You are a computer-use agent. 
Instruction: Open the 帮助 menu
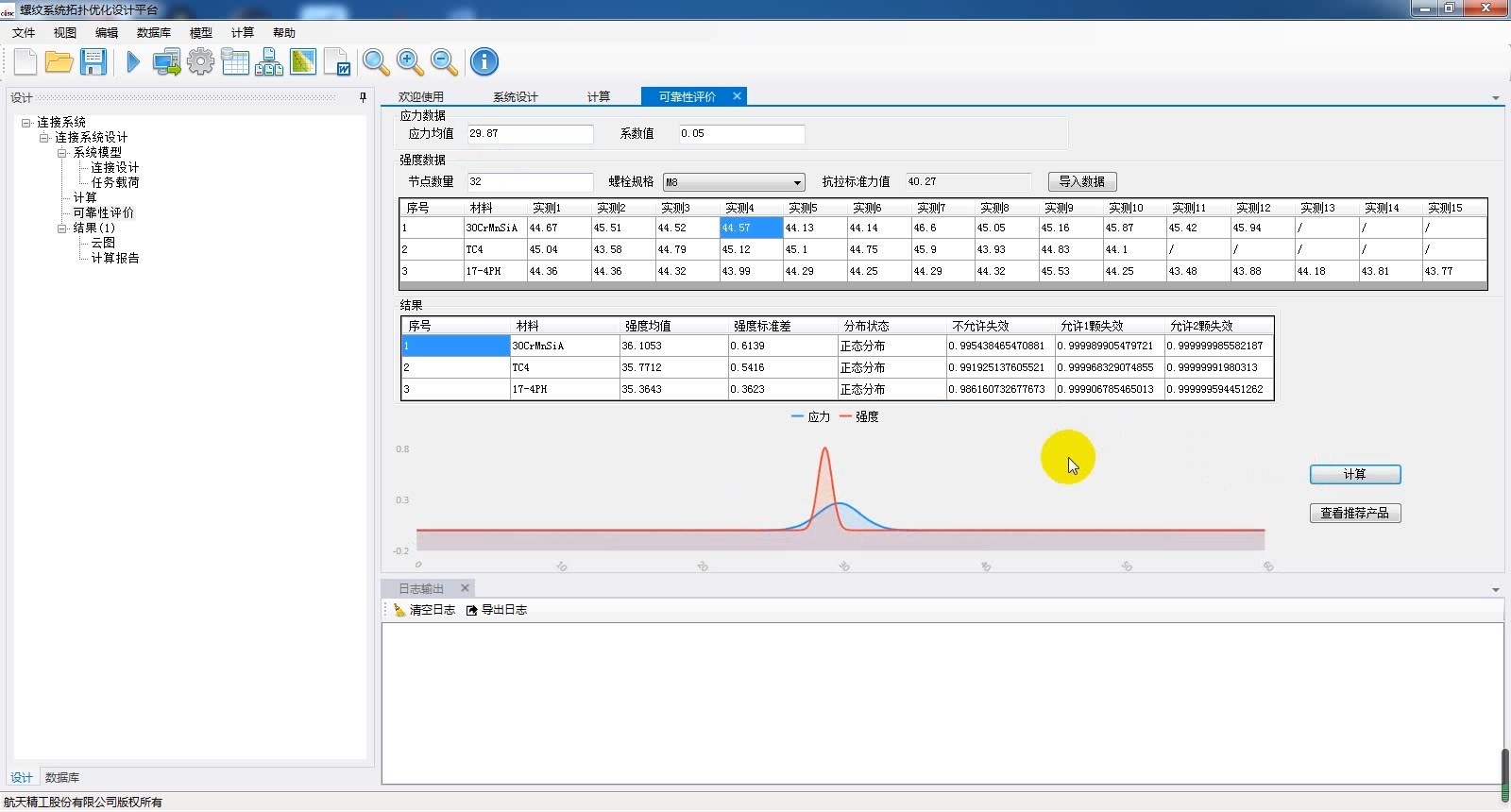tap(284, 33)
